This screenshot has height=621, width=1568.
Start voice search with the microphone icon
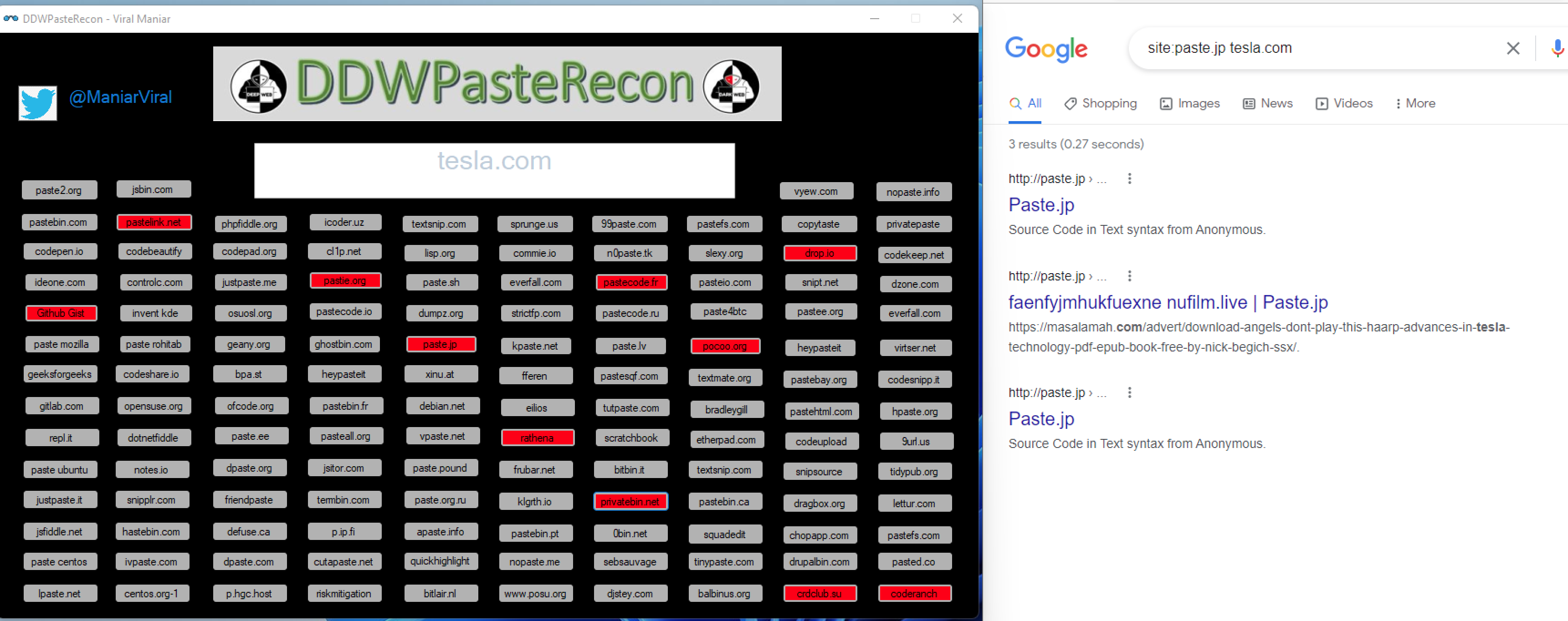1557,48
